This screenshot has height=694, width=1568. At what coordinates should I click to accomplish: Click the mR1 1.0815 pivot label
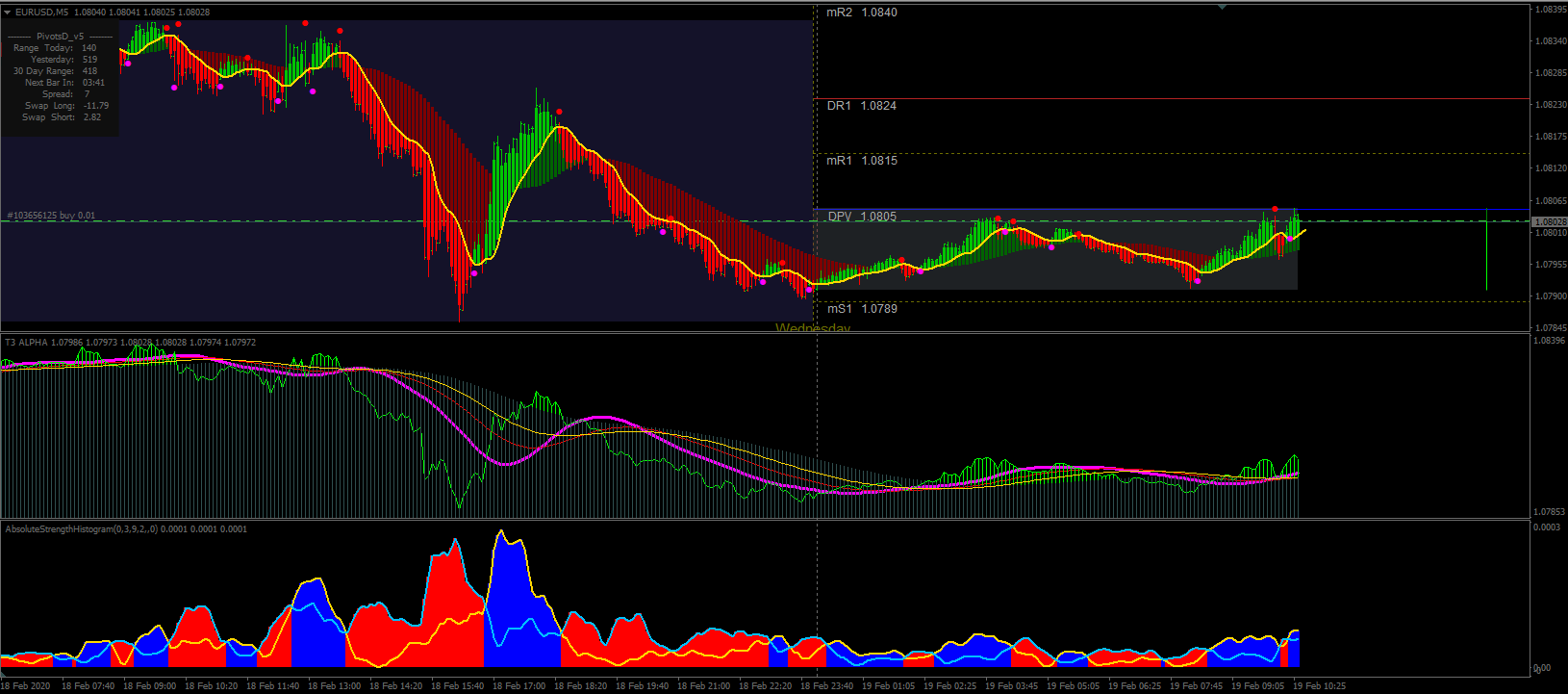coord(862,161)
